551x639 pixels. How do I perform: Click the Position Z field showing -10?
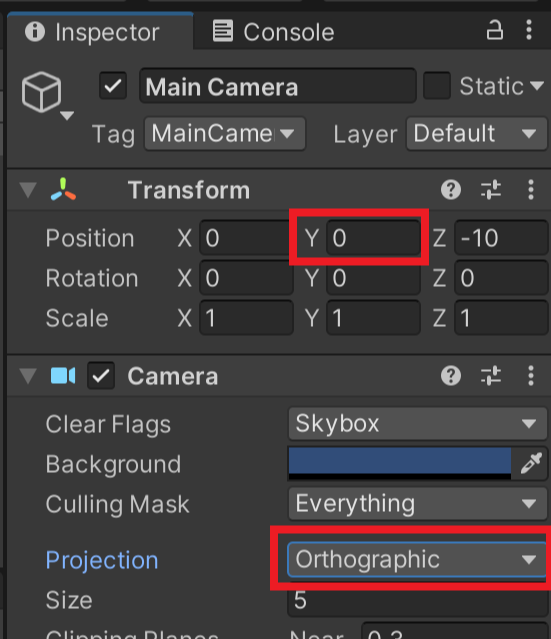[x=501, y=238]
